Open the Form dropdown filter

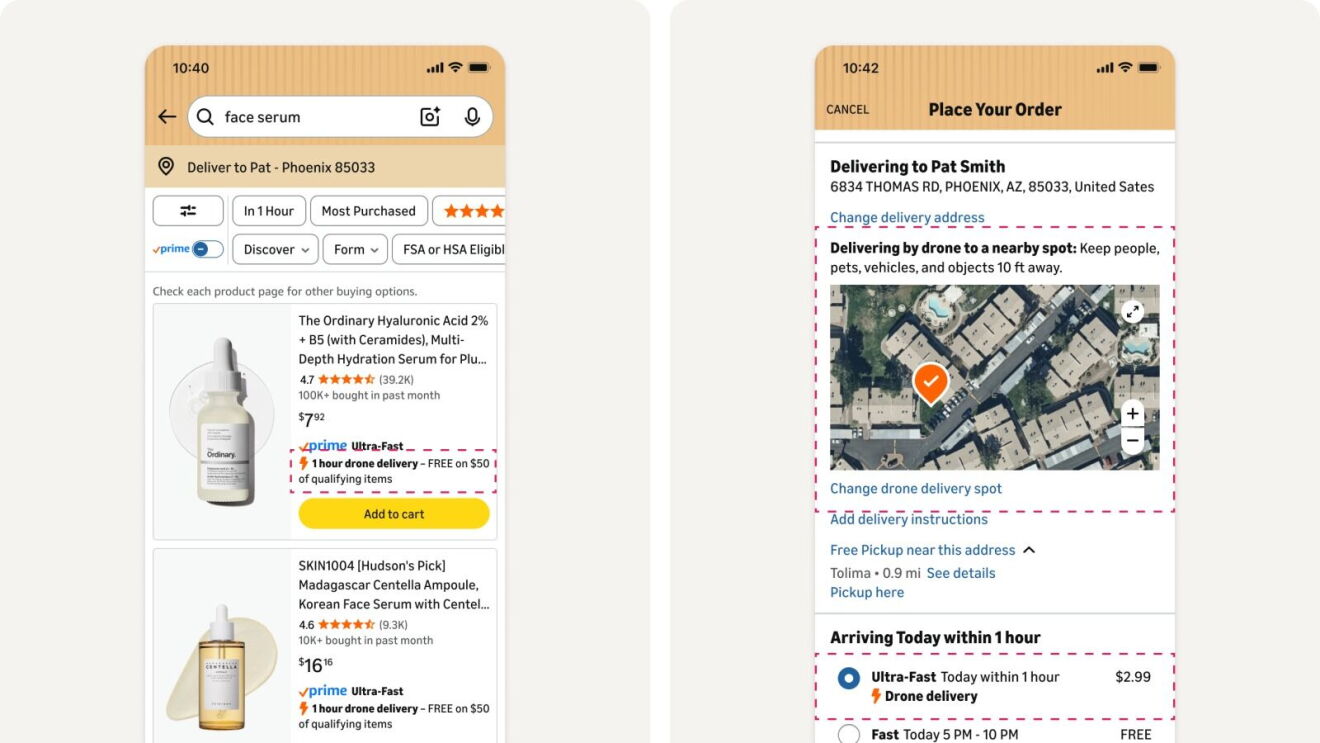coord(355,249)
